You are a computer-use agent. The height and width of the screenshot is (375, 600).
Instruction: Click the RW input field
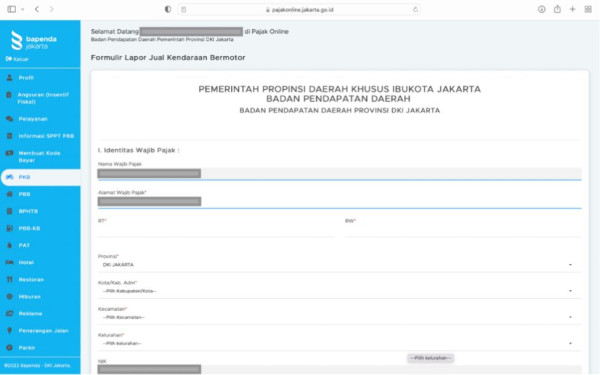coord(463,231)
